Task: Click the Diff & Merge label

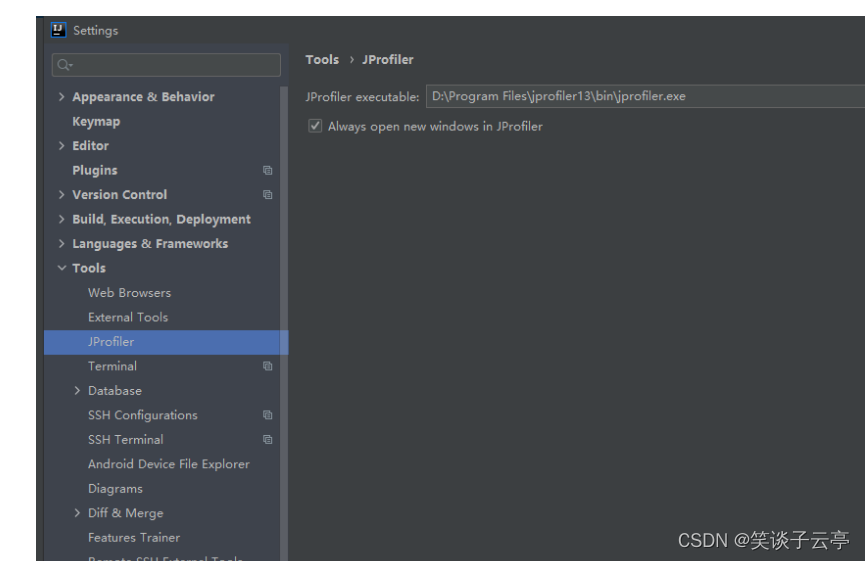Action: click(126, 513)
